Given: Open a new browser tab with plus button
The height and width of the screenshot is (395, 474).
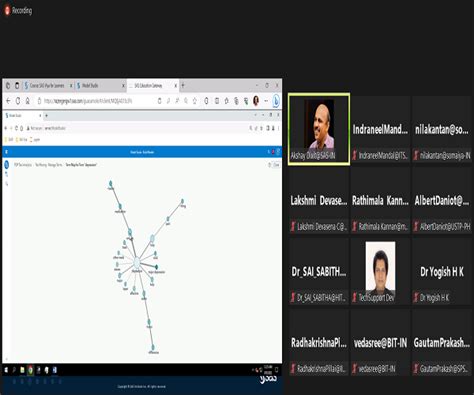Looking at the screenshot, I should [x=183, y=86].
